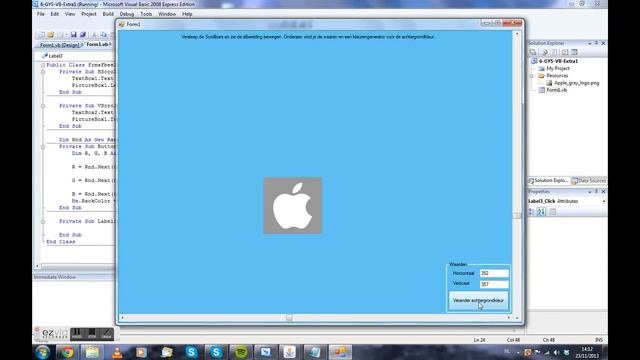Open the Project menu
Viewport: 640px width, 360px height.
pos(89,14)
